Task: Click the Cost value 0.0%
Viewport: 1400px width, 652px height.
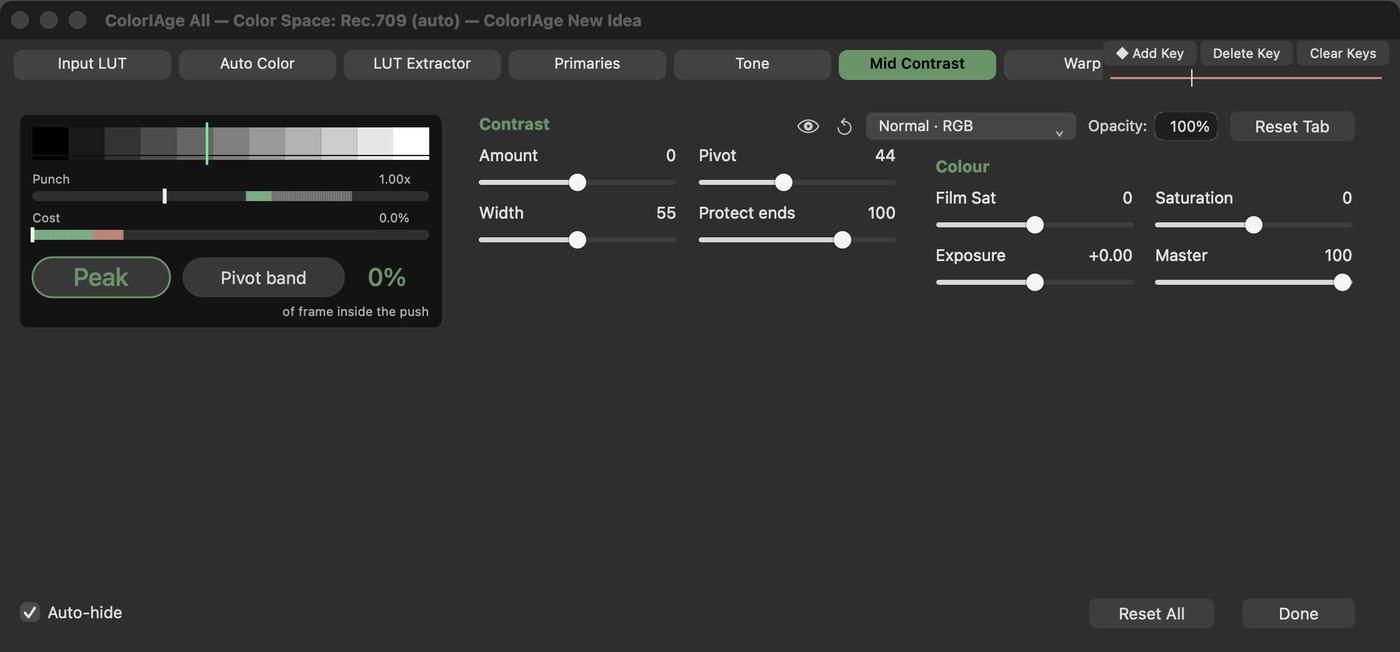Action: point(394,218)
